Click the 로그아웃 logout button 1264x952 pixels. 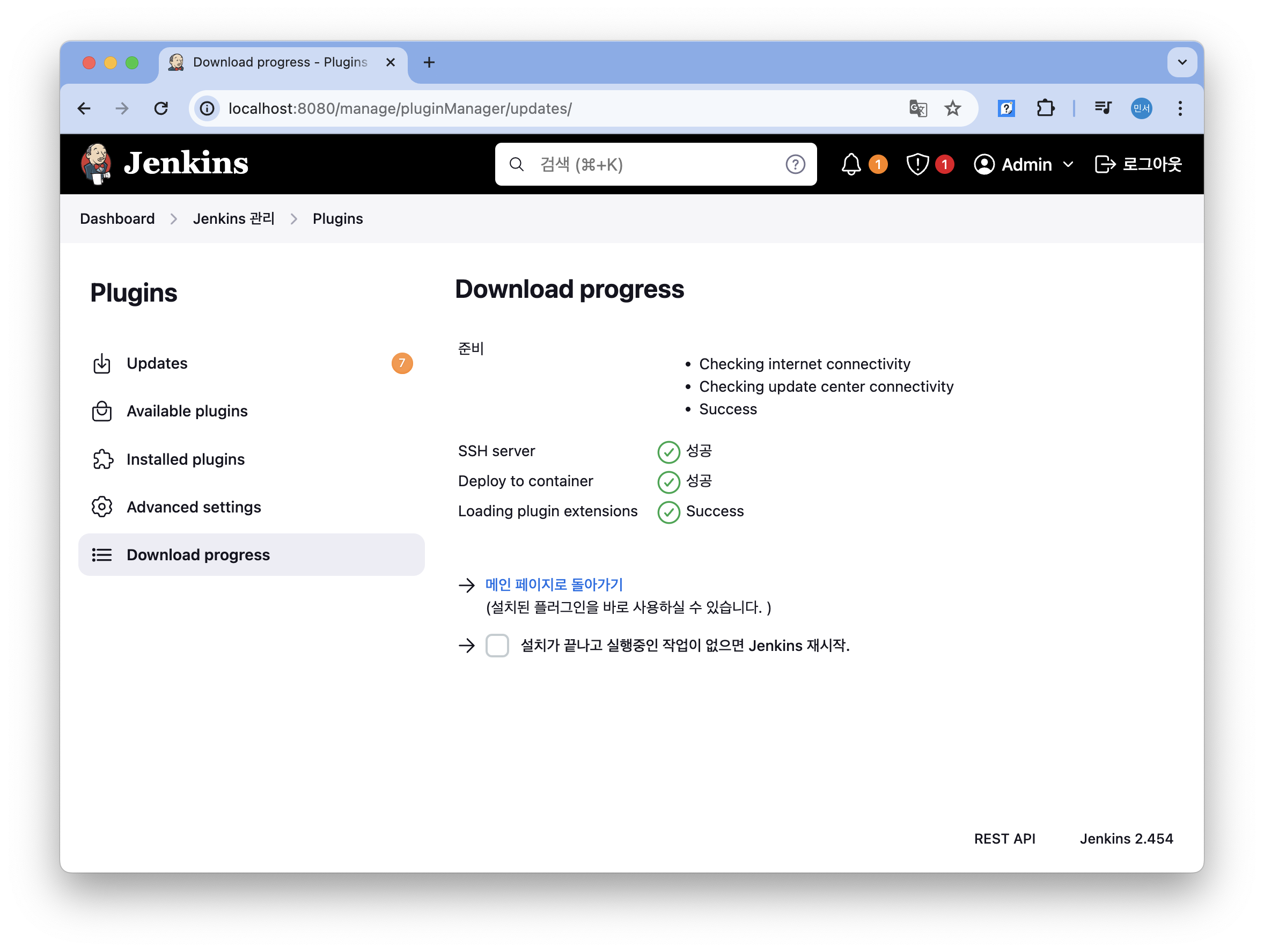pos(1138,165)
